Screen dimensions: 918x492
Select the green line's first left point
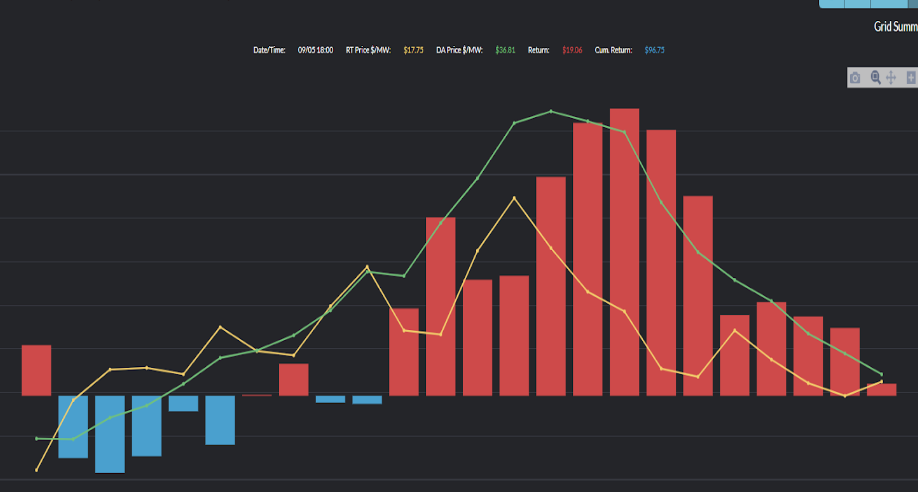coord(37,438)
